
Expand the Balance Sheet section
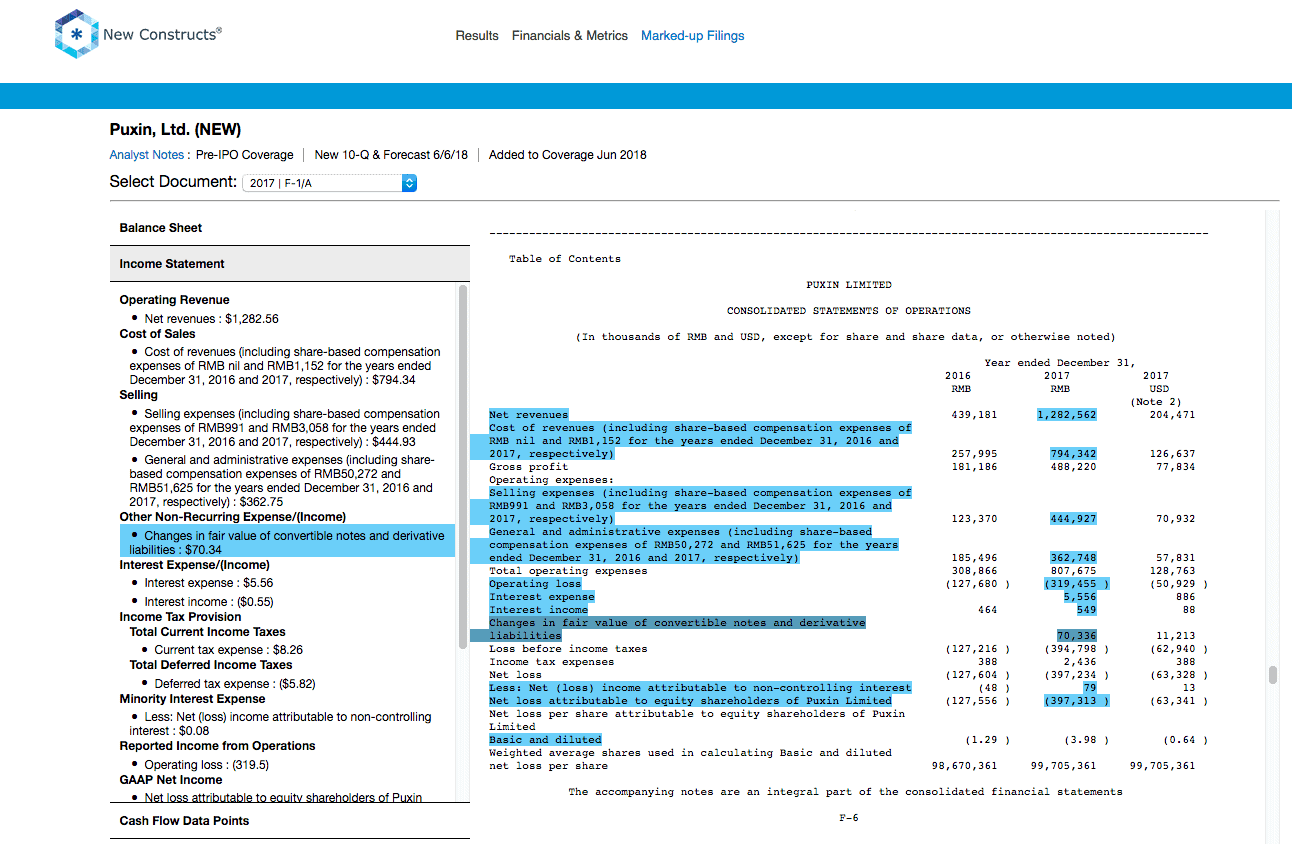(x=290, y=228)
